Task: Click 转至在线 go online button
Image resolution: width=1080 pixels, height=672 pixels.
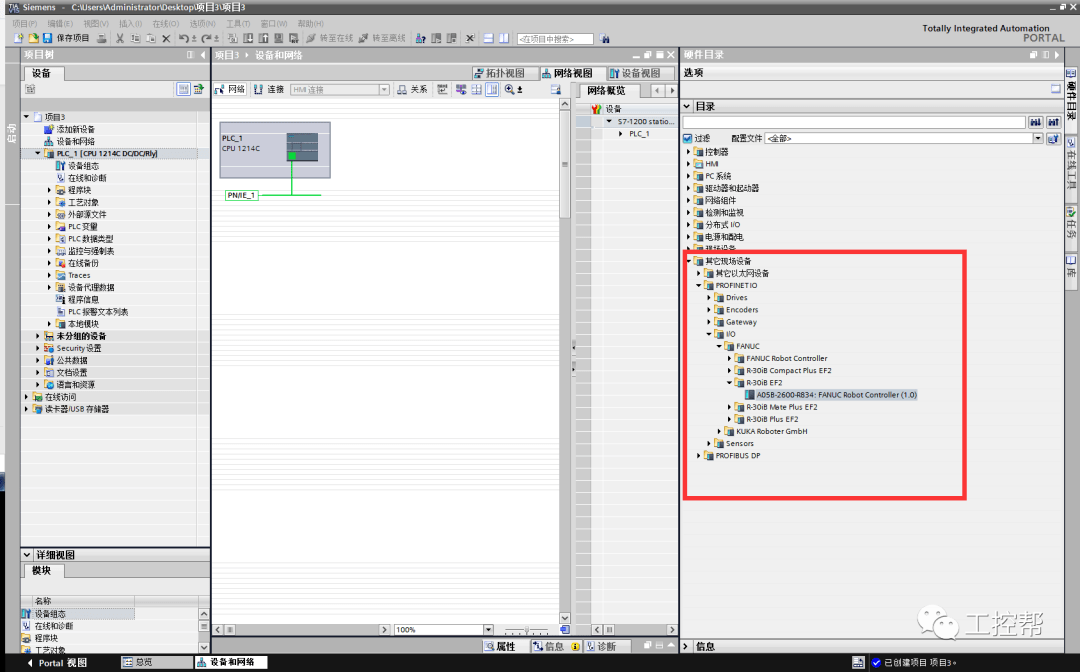Action: [x=330, y=39]
